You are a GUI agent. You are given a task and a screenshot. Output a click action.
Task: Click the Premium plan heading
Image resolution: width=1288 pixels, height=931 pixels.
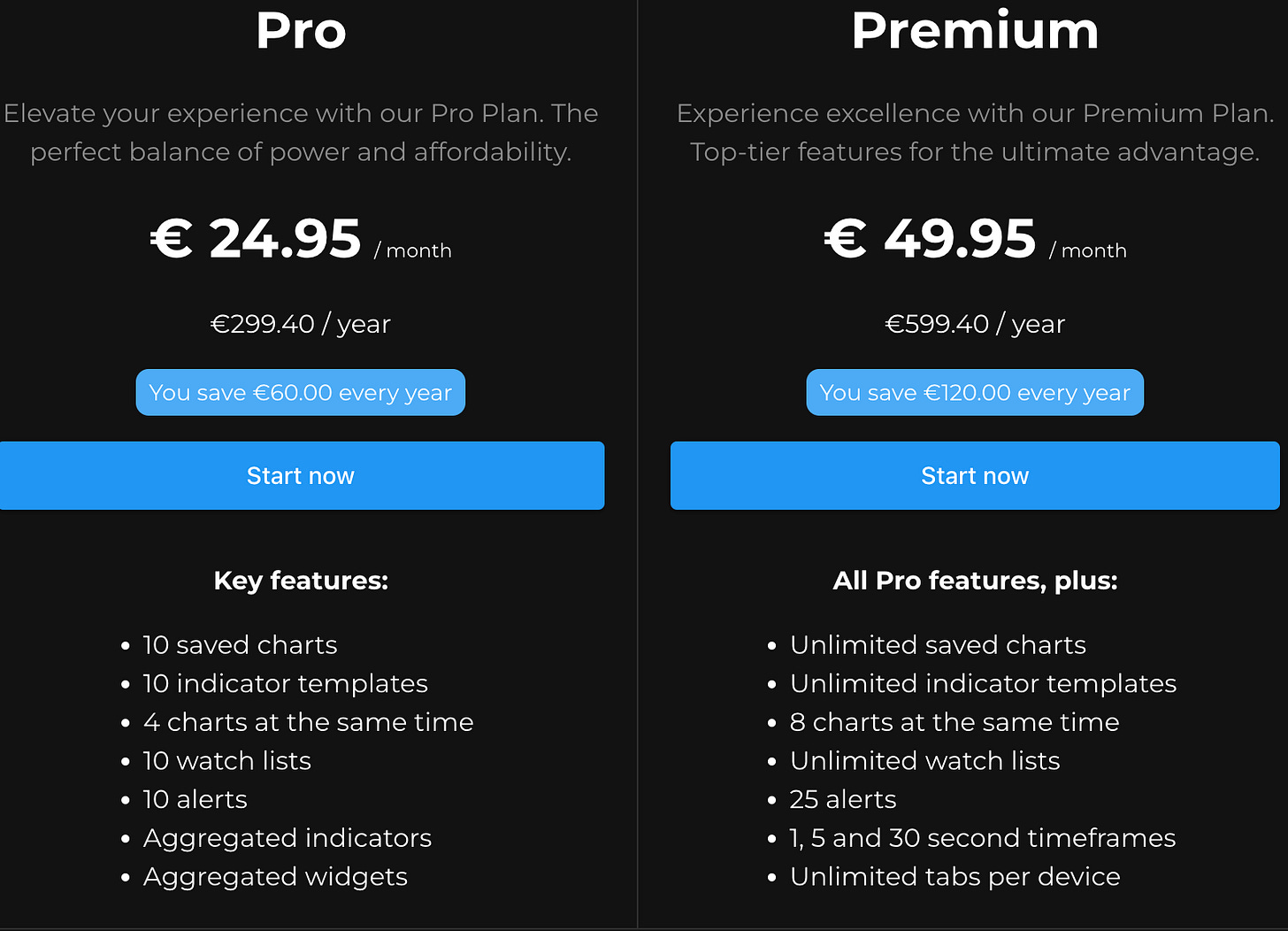click(x=974, y=31)
